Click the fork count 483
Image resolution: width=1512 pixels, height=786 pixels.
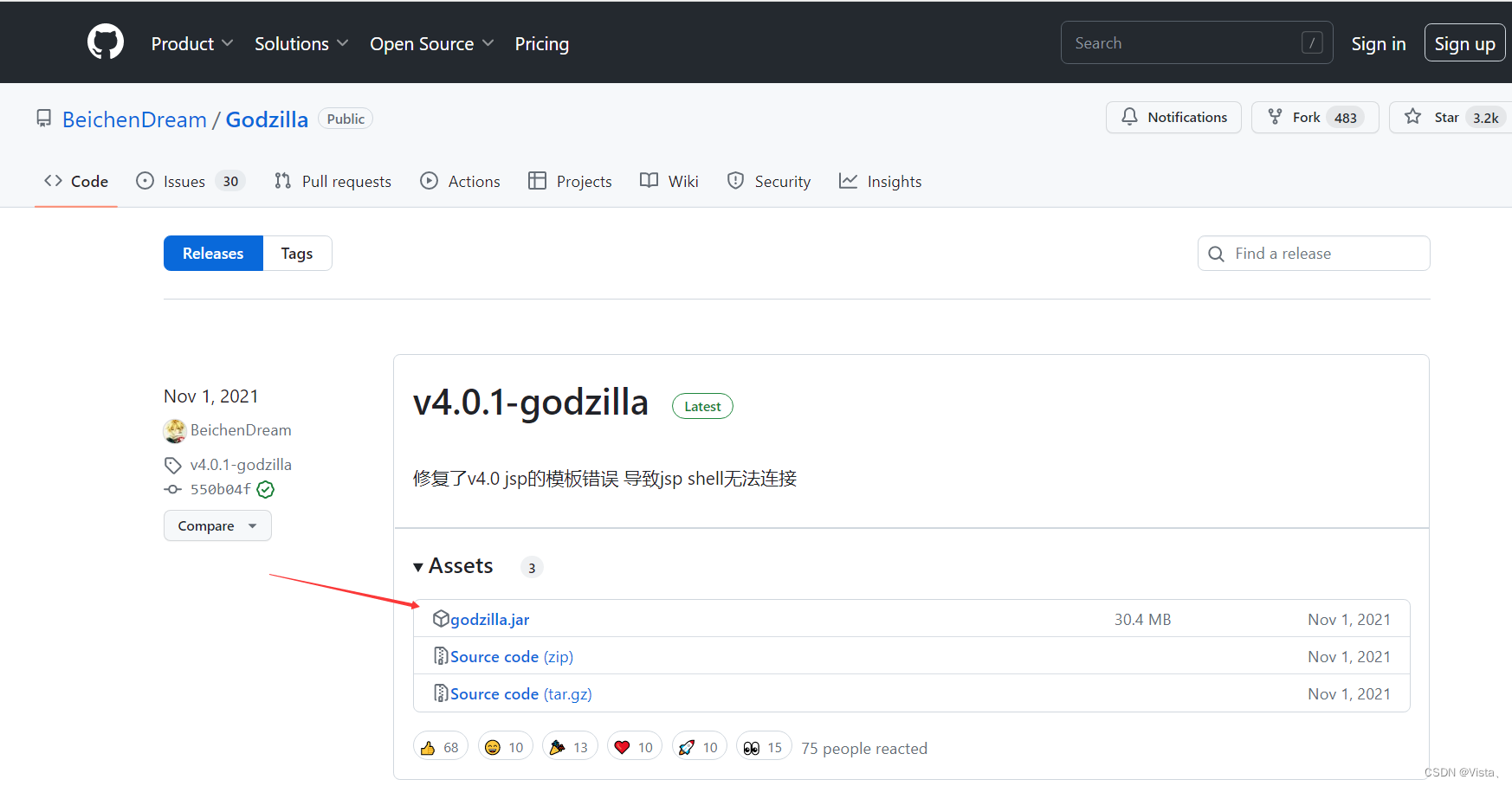pyautogui.click(x=1345, y=118)
